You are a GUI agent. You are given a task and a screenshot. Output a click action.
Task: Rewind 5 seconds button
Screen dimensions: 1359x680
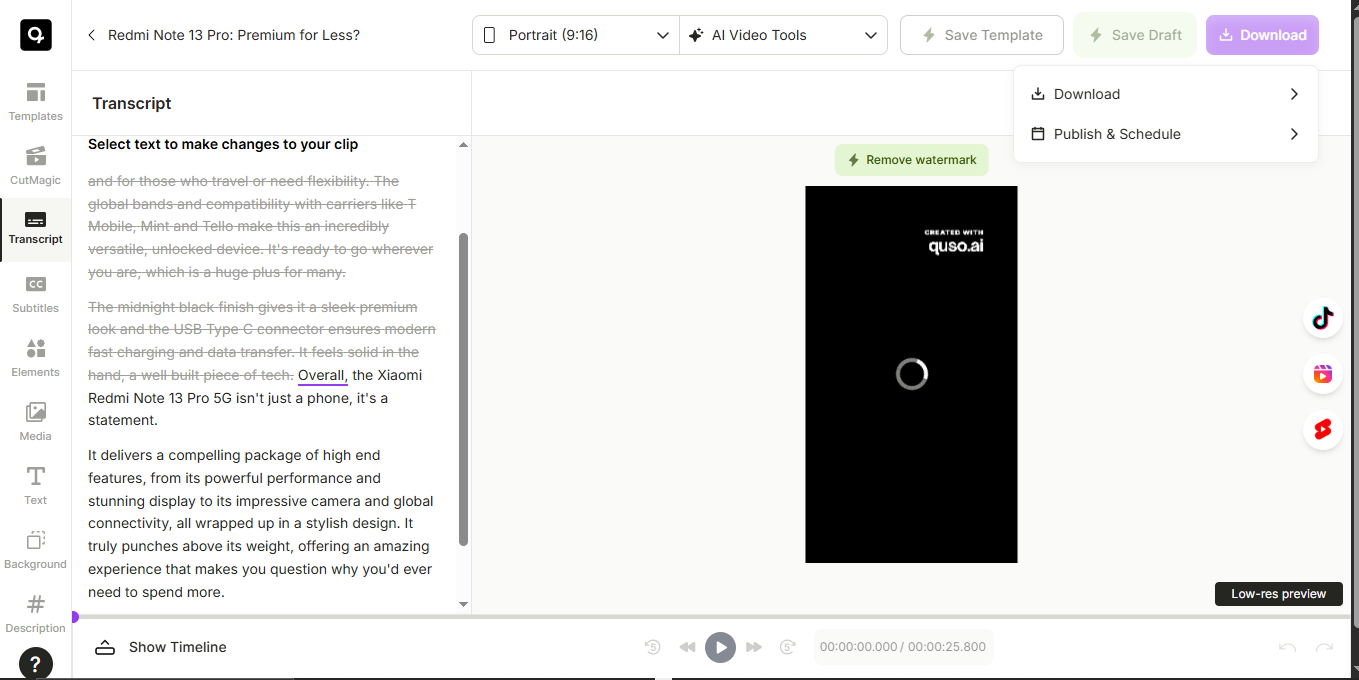tap(653, 647)
